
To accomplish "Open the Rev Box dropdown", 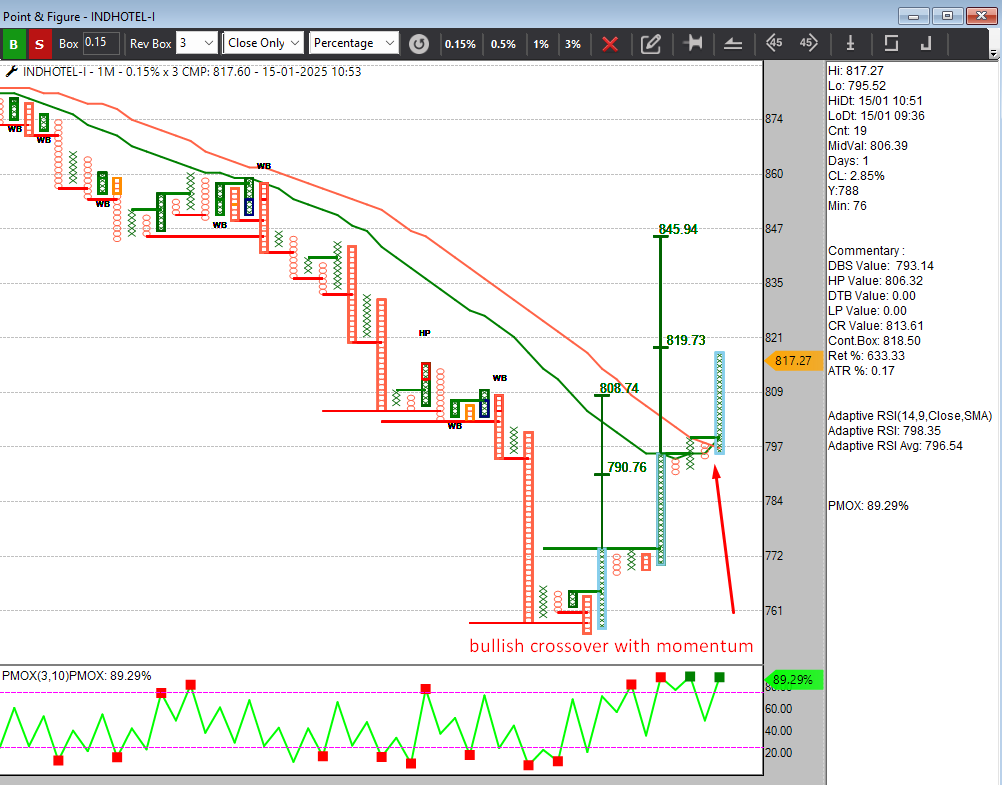I will pos(197,43).
